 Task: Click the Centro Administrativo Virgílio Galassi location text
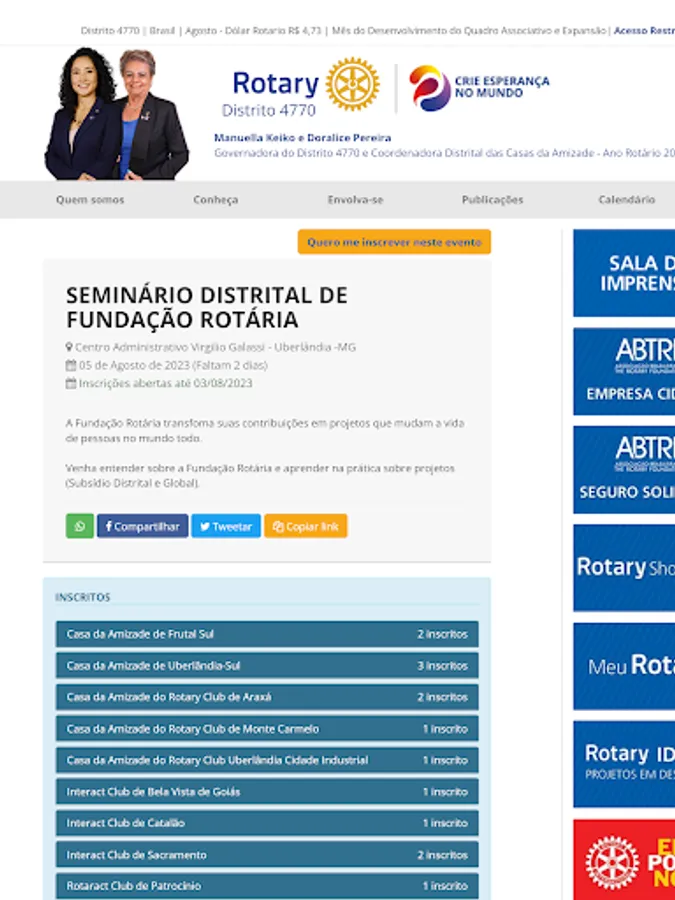(215, 347)
